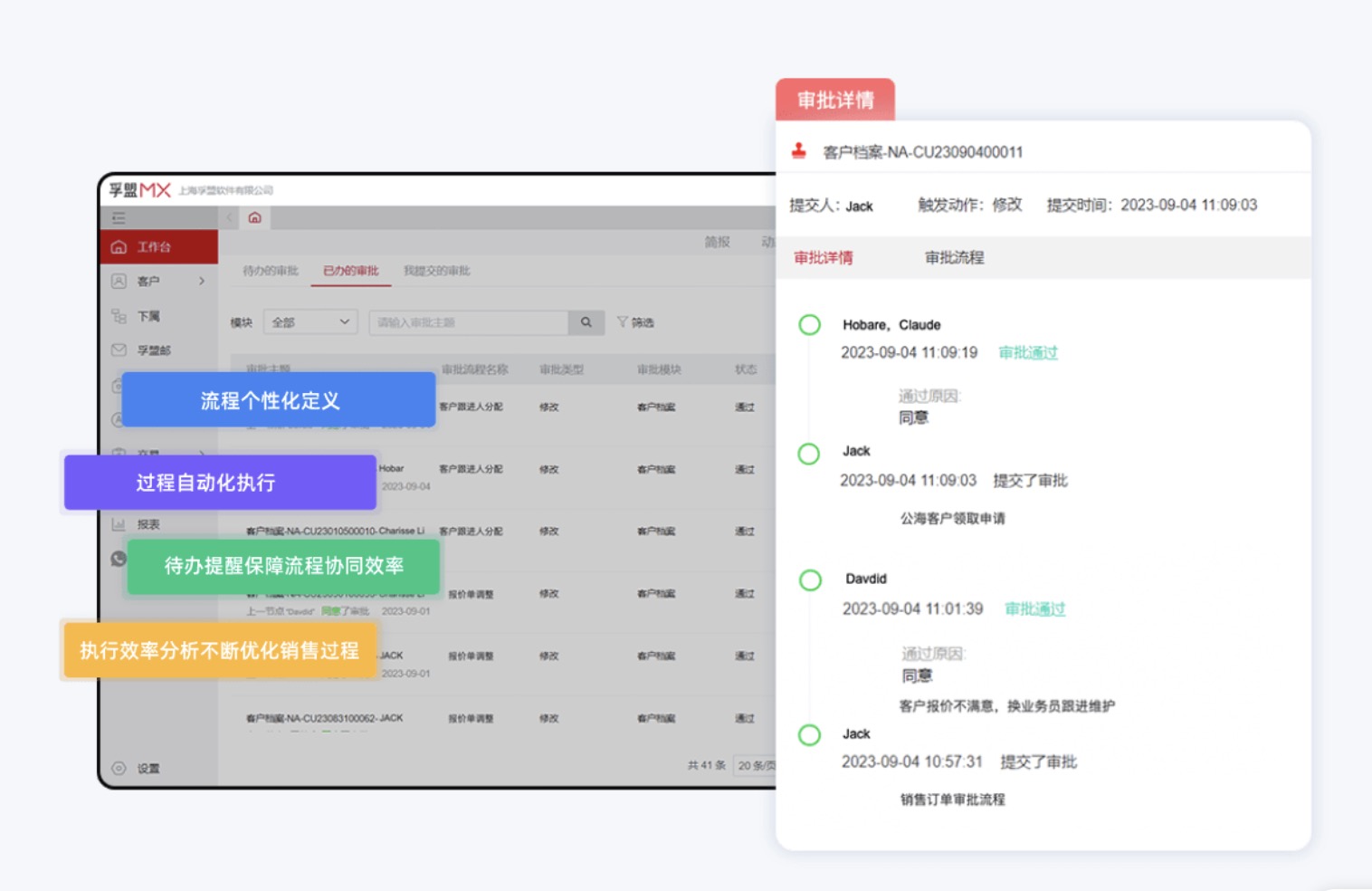Image resolution: width=1372 pixels, height=891 pixels.
Task: Click the search magnifier icon
Action: [586, 322]
